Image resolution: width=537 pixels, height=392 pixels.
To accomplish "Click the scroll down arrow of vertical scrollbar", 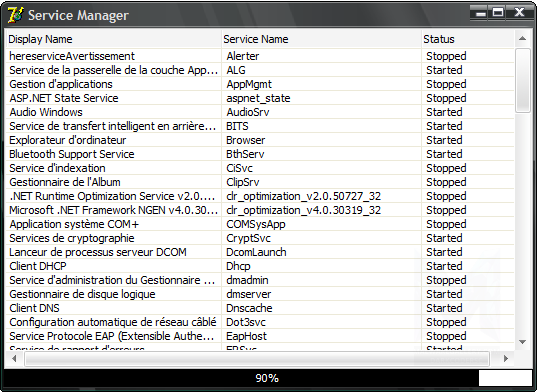I will pos(522,342).
